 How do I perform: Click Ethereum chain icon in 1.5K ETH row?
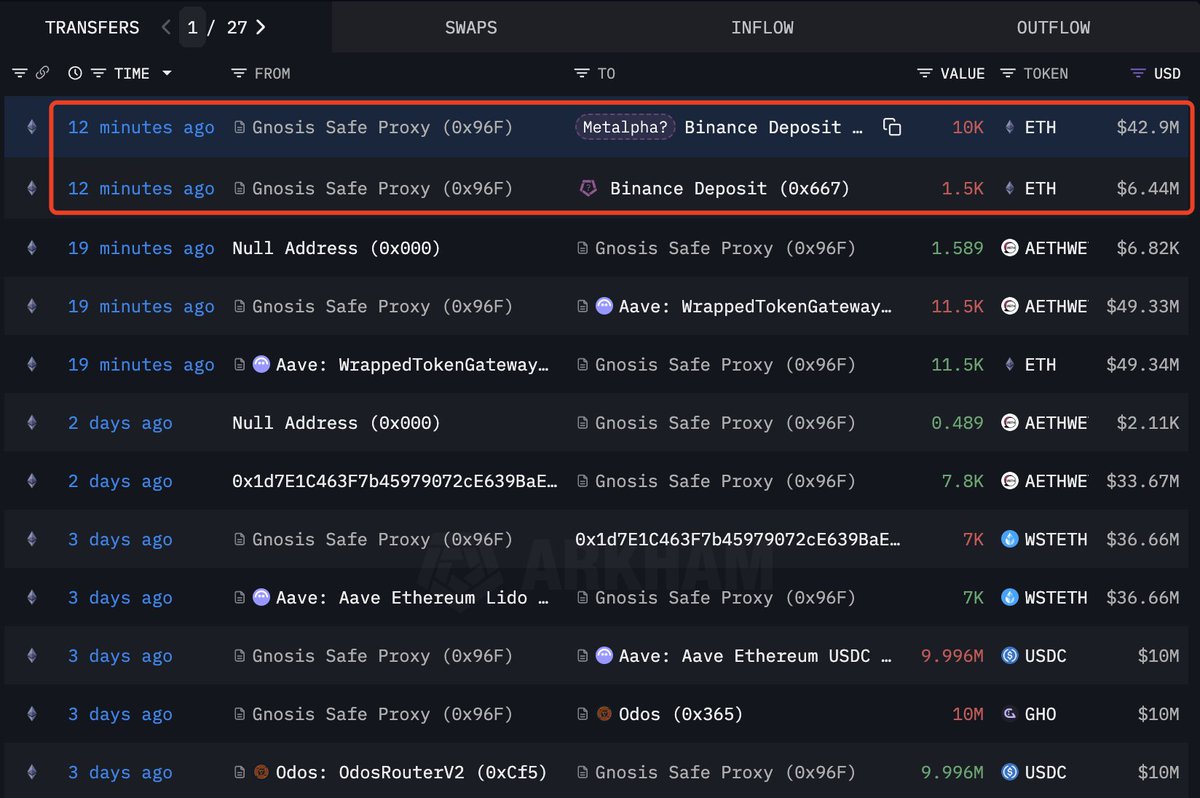(31, 188)
